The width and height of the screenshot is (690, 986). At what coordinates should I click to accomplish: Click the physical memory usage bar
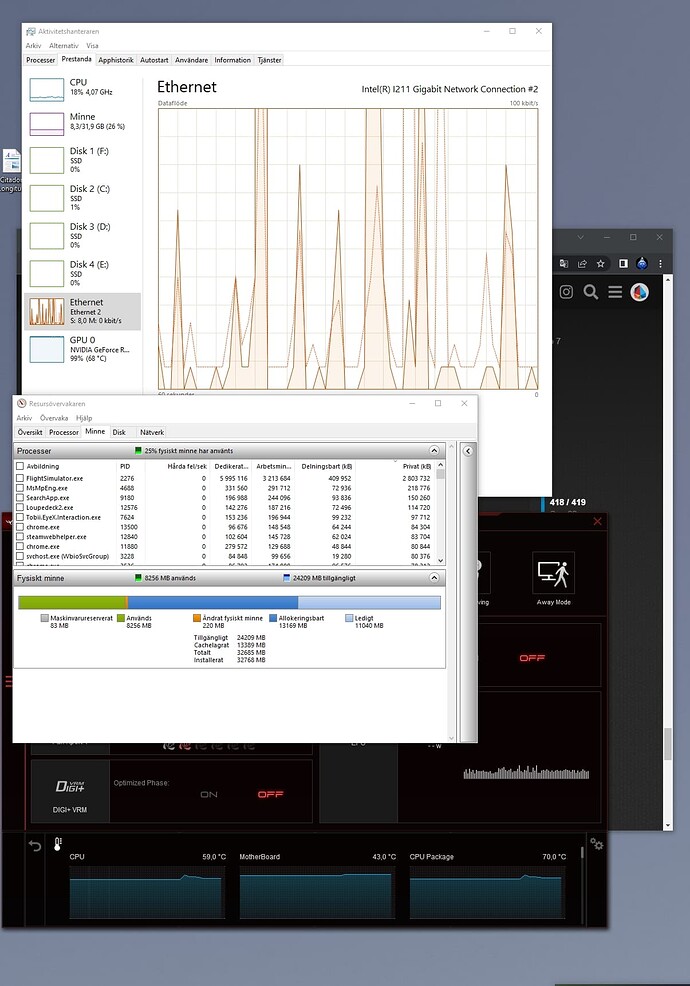point(230,602)
